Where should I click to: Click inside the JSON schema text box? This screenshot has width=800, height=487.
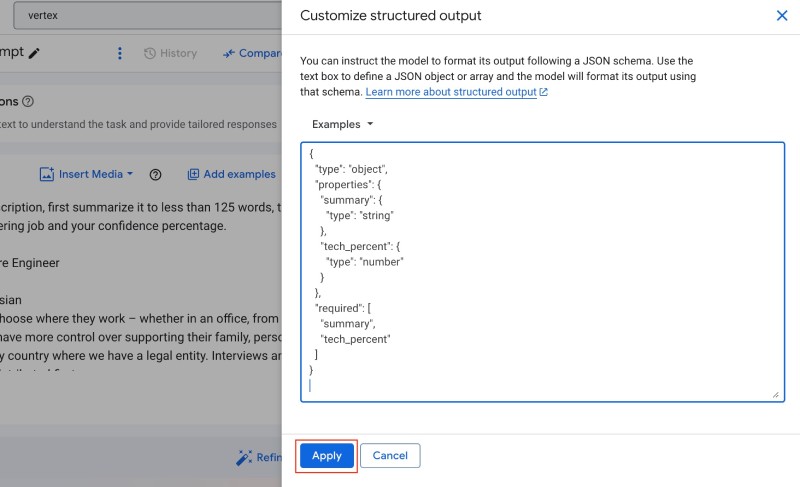pyautogui.click(x=542, y=272)
